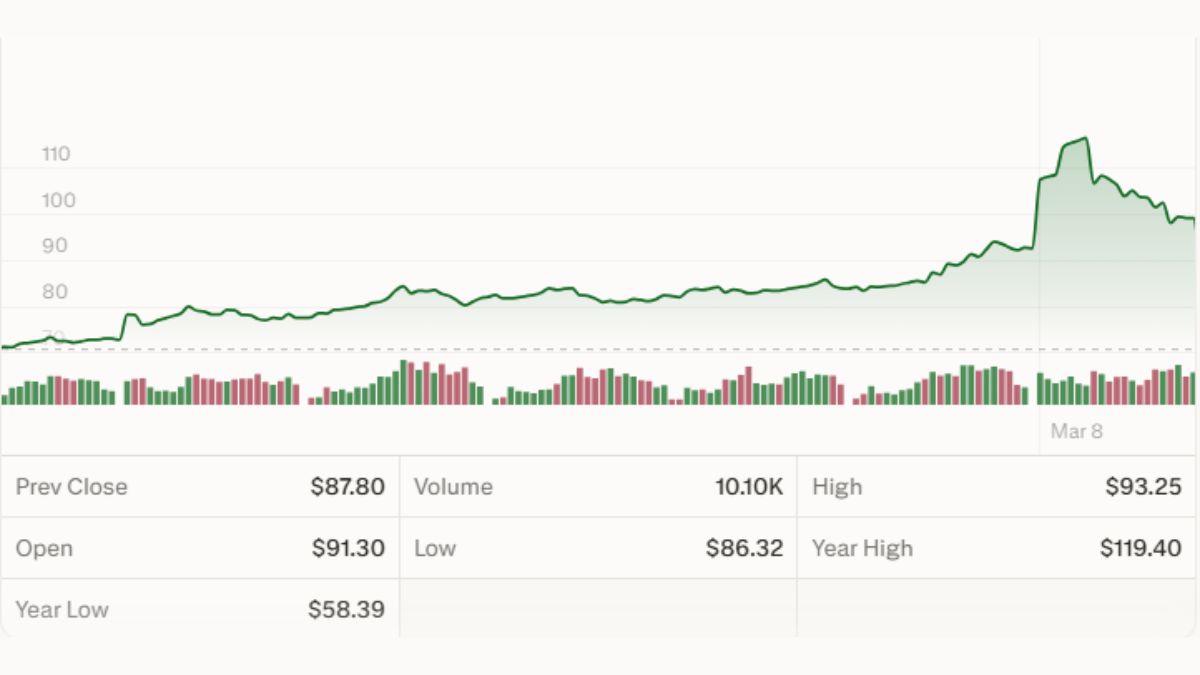Click the Open label
This screenshot has height=675, width=1200.
[x=44, y=549]
